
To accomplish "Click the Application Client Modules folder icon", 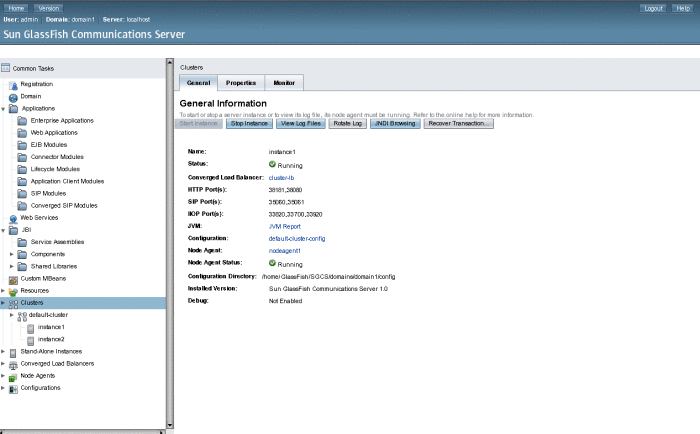I will tap(22, 181).
